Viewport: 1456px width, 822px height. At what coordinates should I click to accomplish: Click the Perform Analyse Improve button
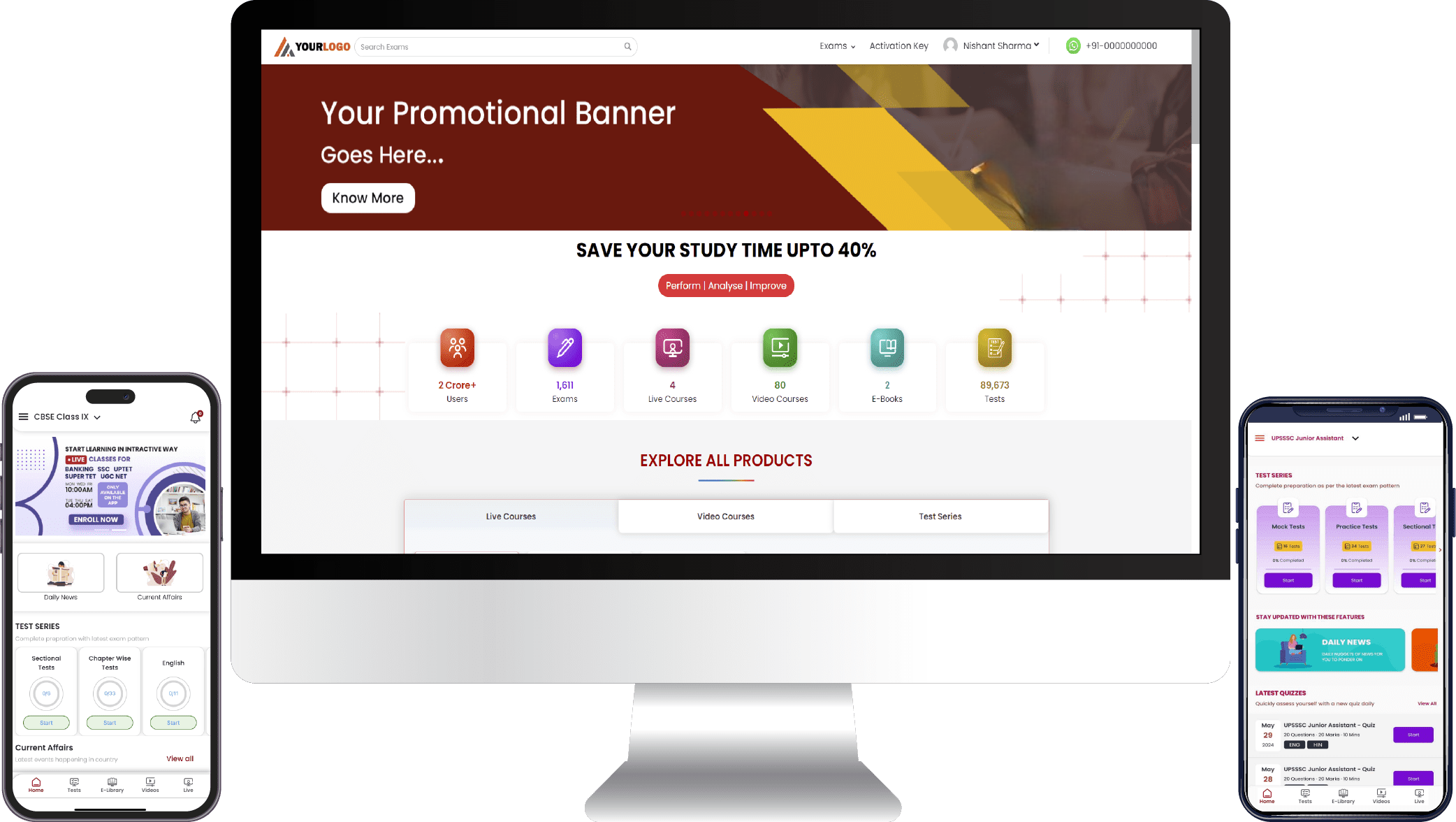click(726, 286)
